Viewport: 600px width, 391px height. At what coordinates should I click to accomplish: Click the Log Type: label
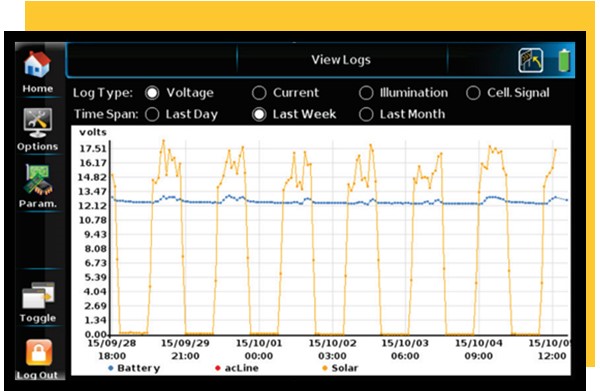click(103, 93)
